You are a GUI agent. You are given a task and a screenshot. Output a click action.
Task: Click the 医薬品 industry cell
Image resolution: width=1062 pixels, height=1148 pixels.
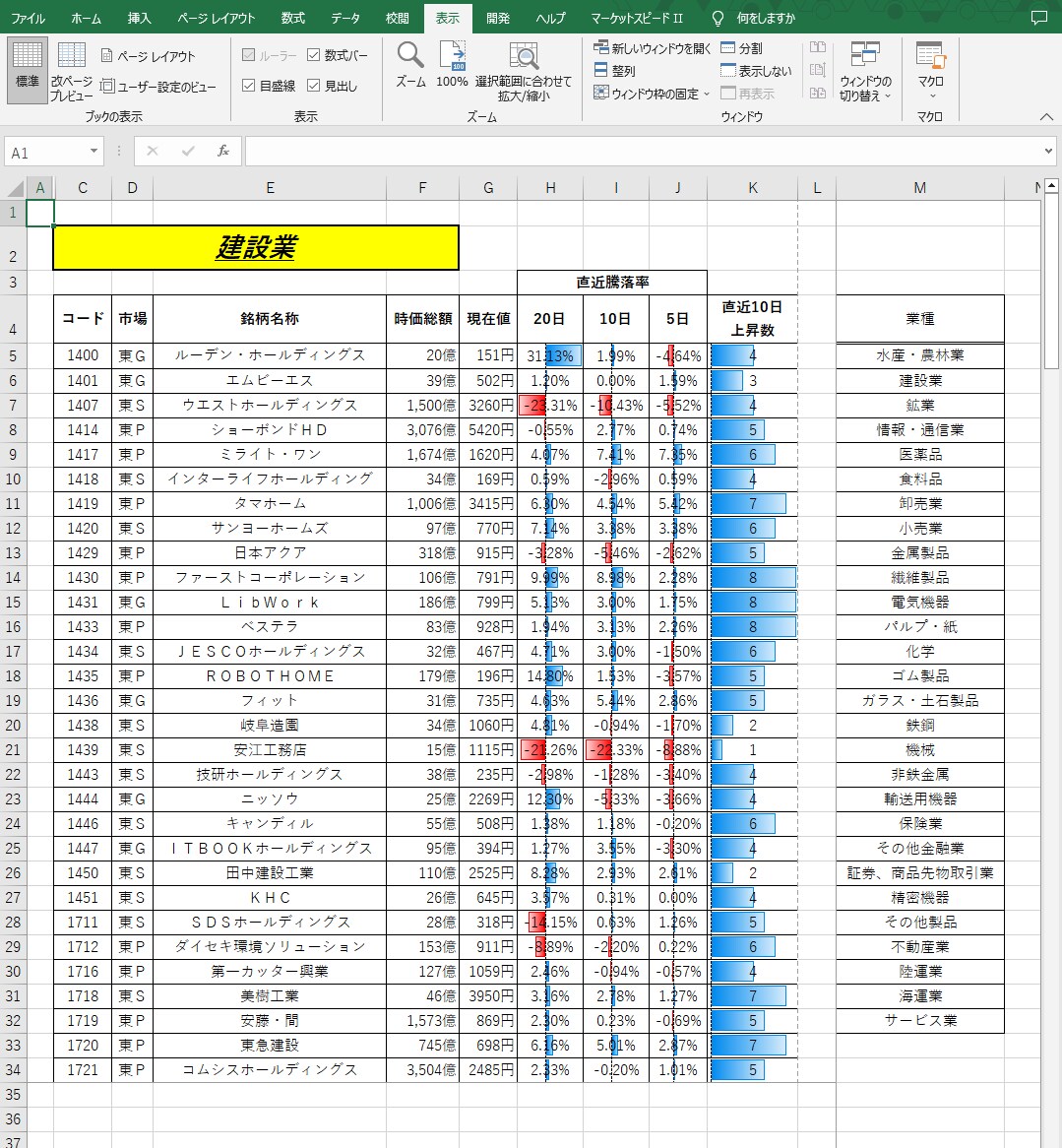(x=920, y=454)
